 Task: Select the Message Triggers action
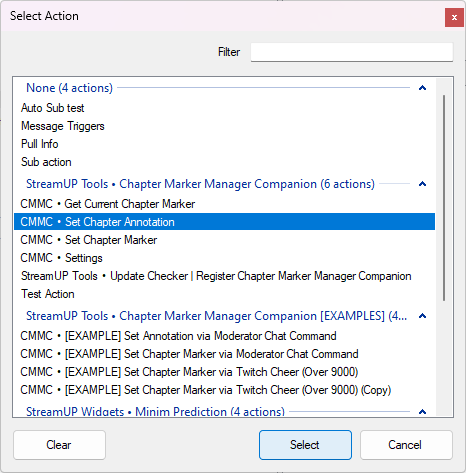pyautogui.click(x=224, y=126)
